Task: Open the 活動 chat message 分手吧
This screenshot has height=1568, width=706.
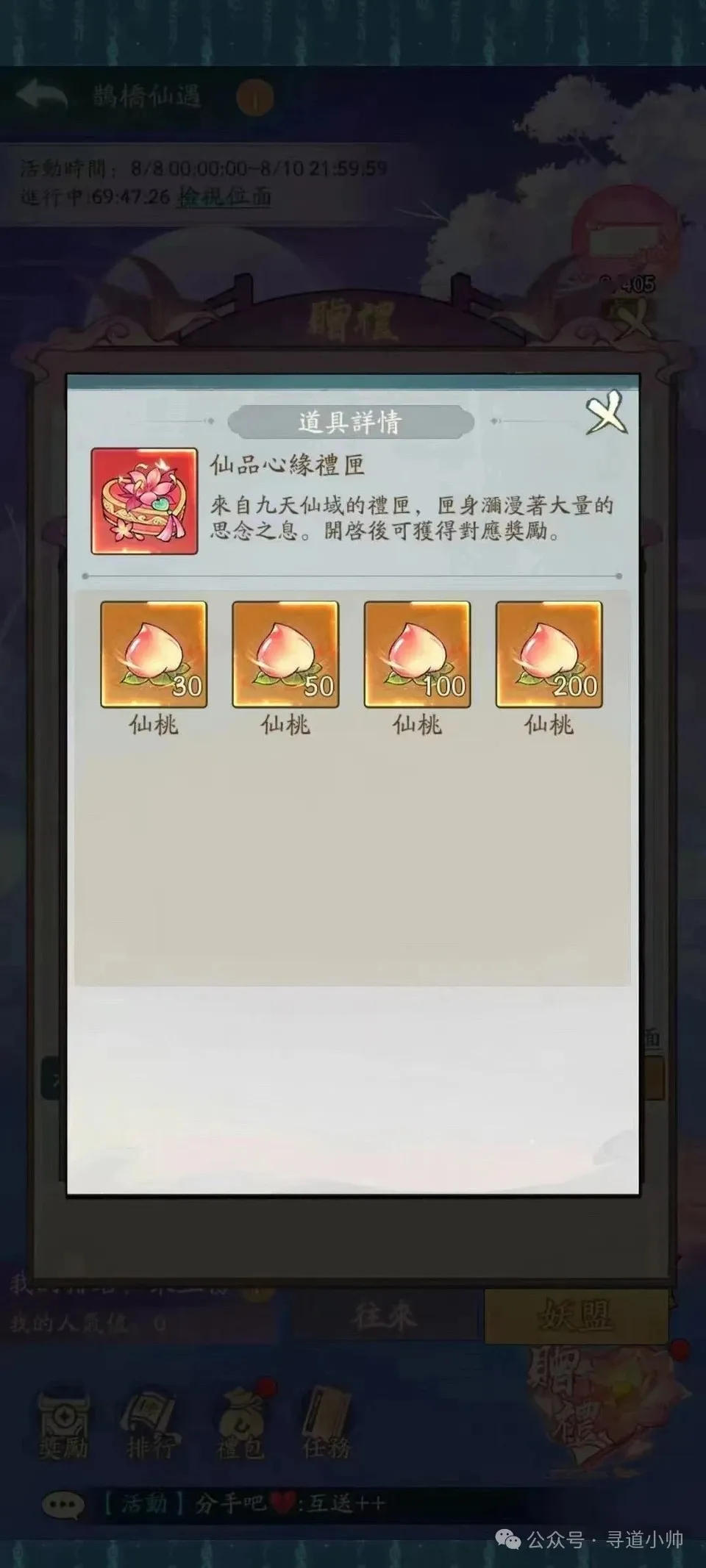Action: point(243,1505)
